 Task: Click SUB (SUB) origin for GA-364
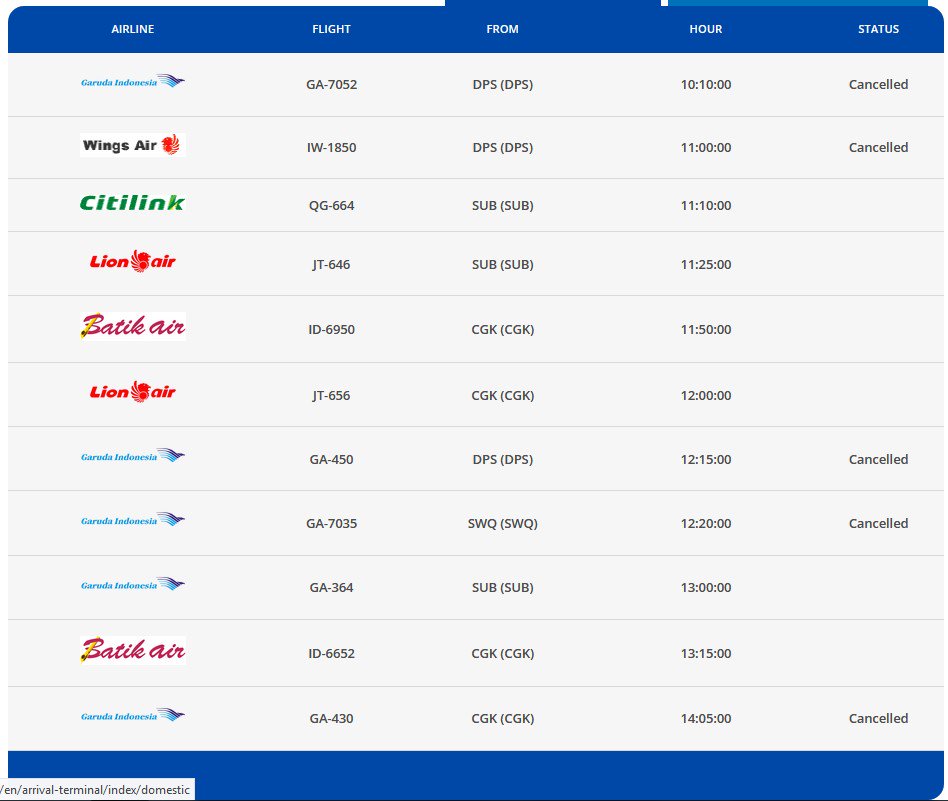pyautogui.click(x=502, y=588)
